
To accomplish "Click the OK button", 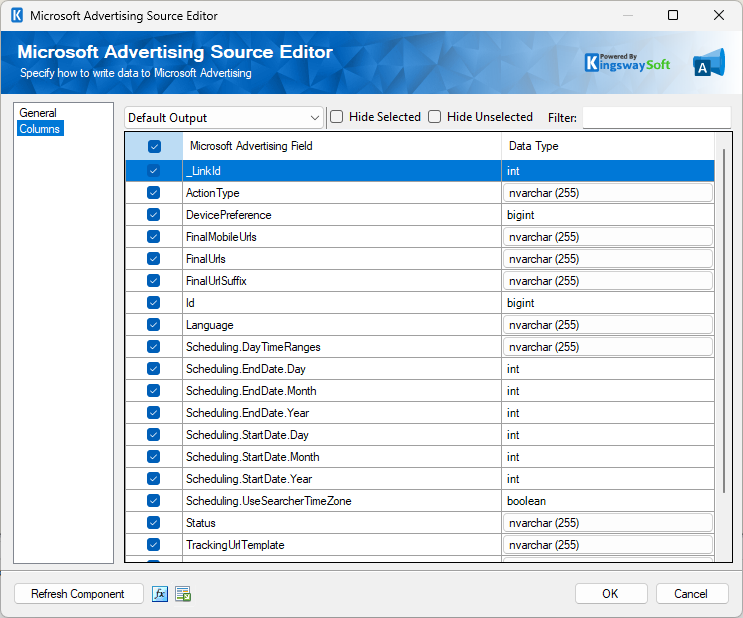I will [610, 594].
